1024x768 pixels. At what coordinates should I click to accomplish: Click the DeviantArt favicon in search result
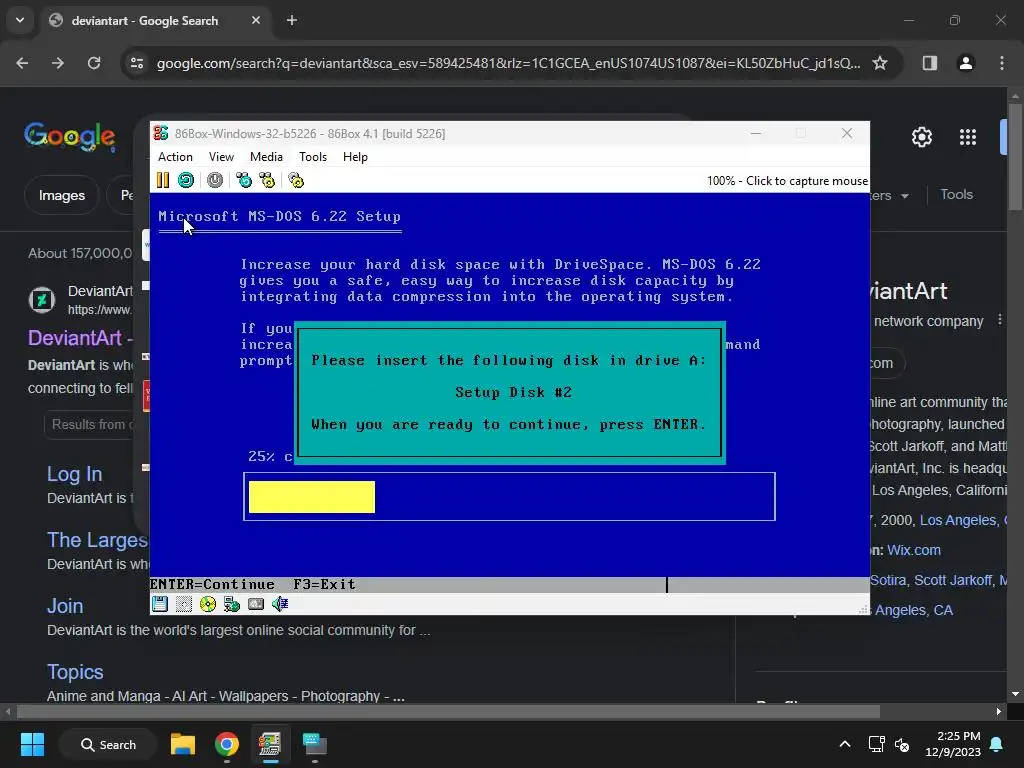click(42, 300)
